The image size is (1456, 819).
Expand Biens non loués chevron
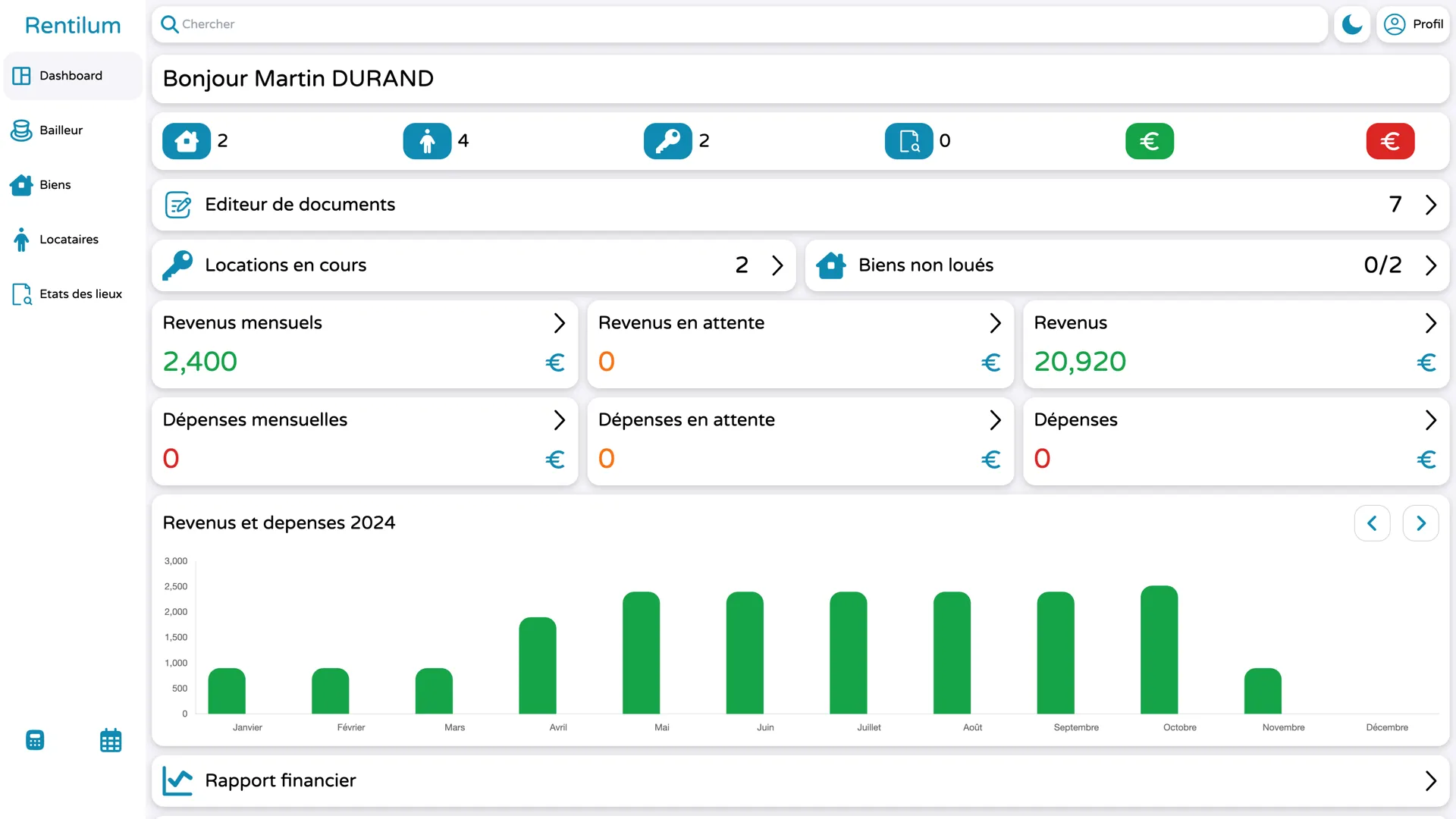coord(1430,265)
